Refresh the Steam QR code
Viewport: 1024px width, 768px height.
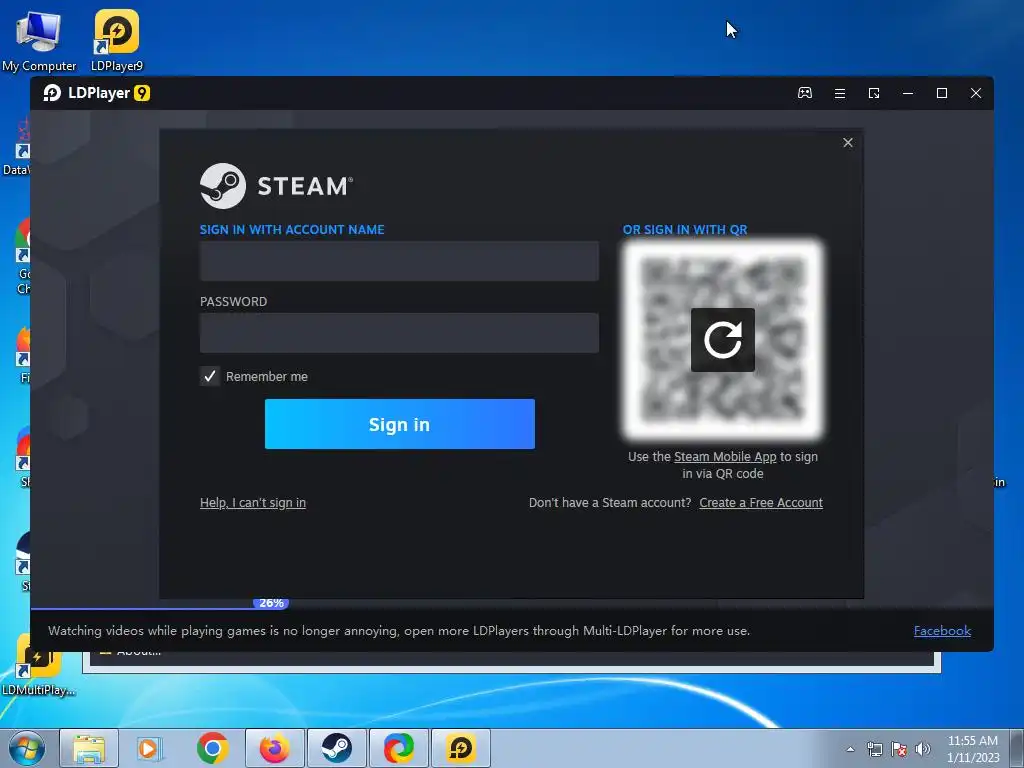(x=723, y=340)
